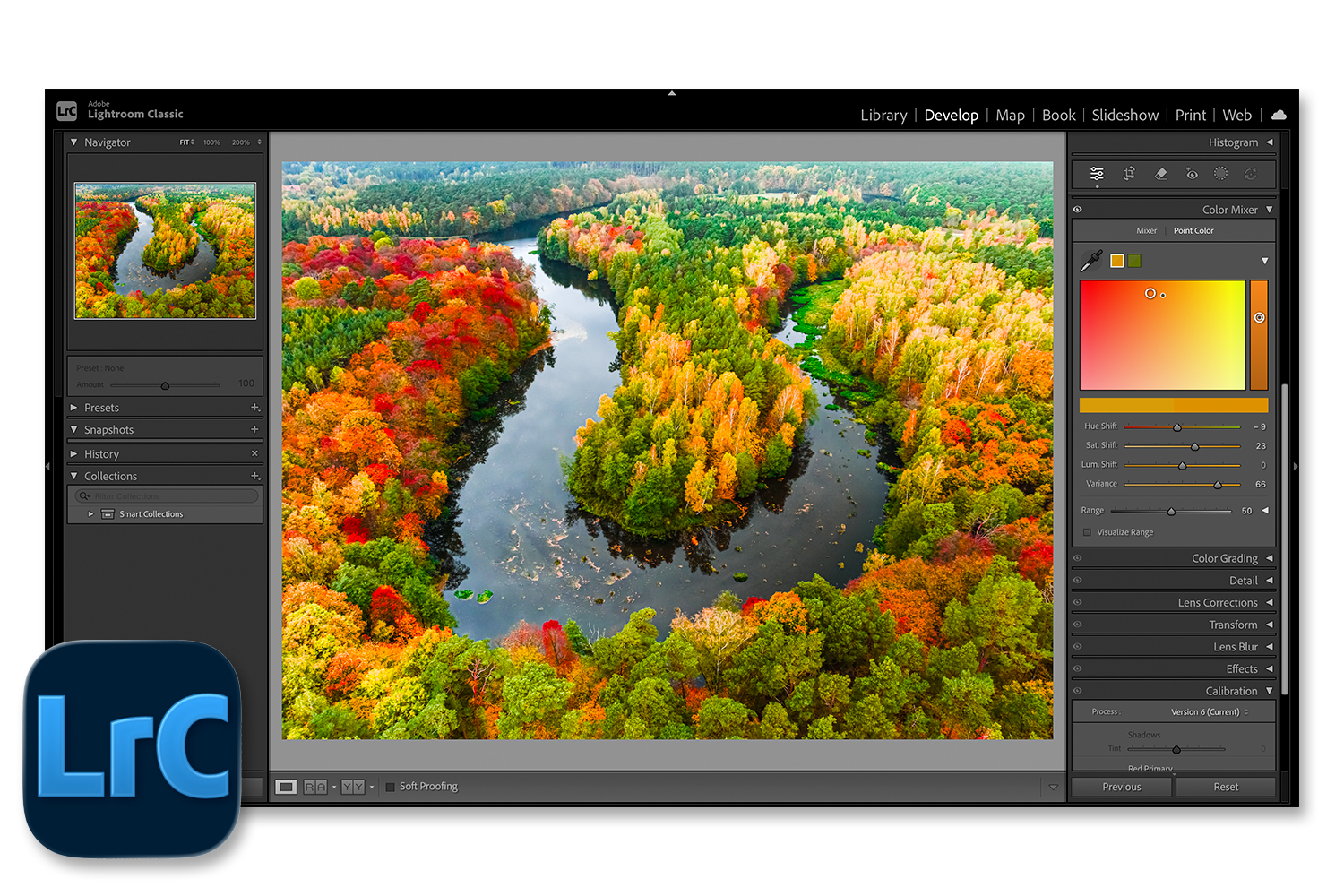Screen dimensions: 1344x896
Task: Add a new preset with plus icon
Action: [x=254, y=408]
